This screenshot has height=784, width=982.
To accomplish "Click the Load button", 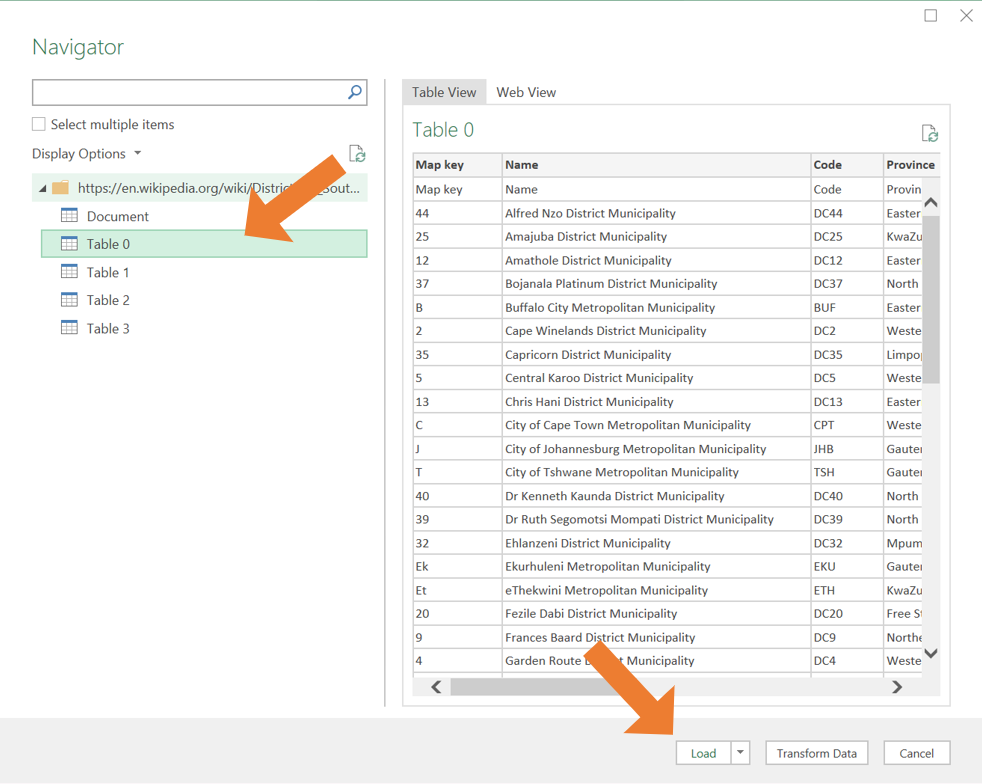I will (x=703, y=753).
